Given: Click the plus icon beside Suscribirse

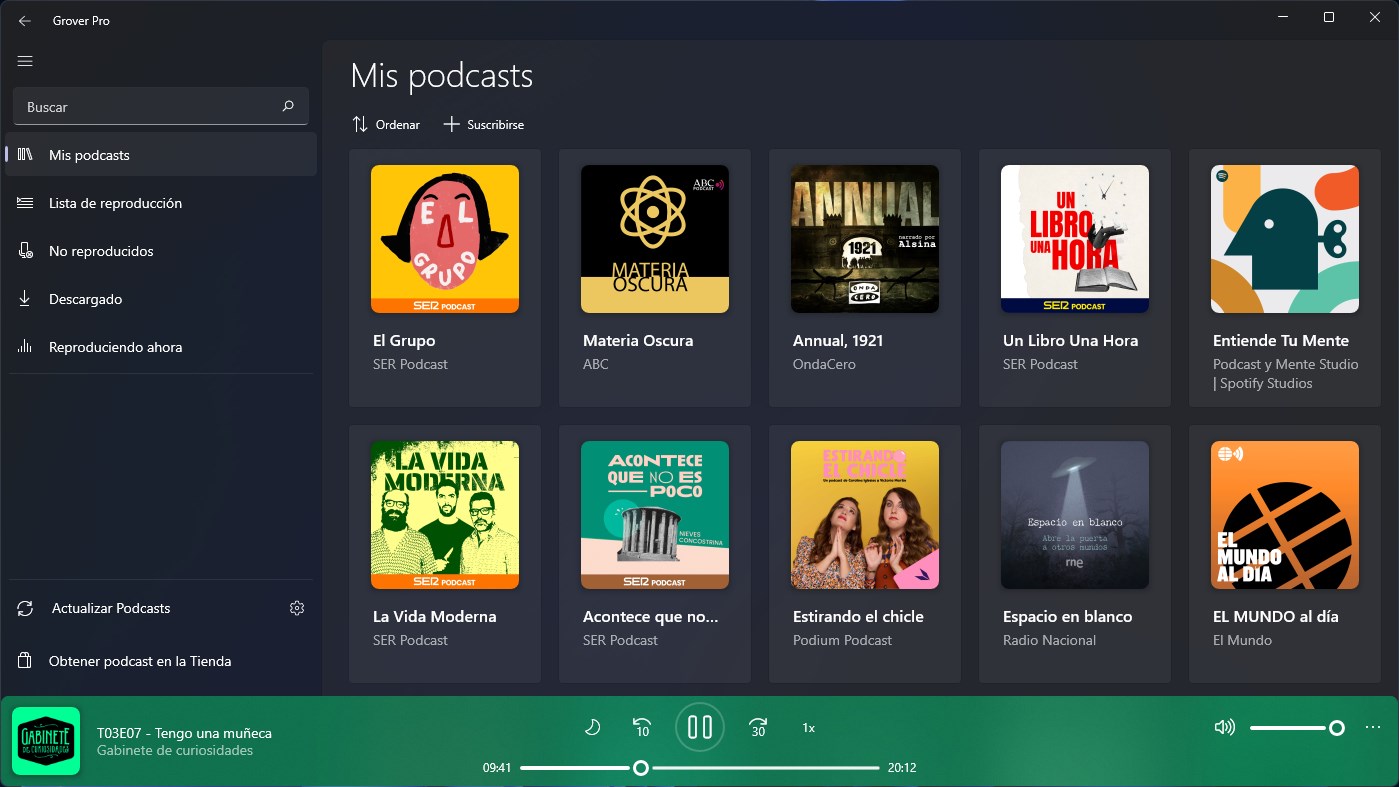Looking at the screenshot, I should coord(451,125).
